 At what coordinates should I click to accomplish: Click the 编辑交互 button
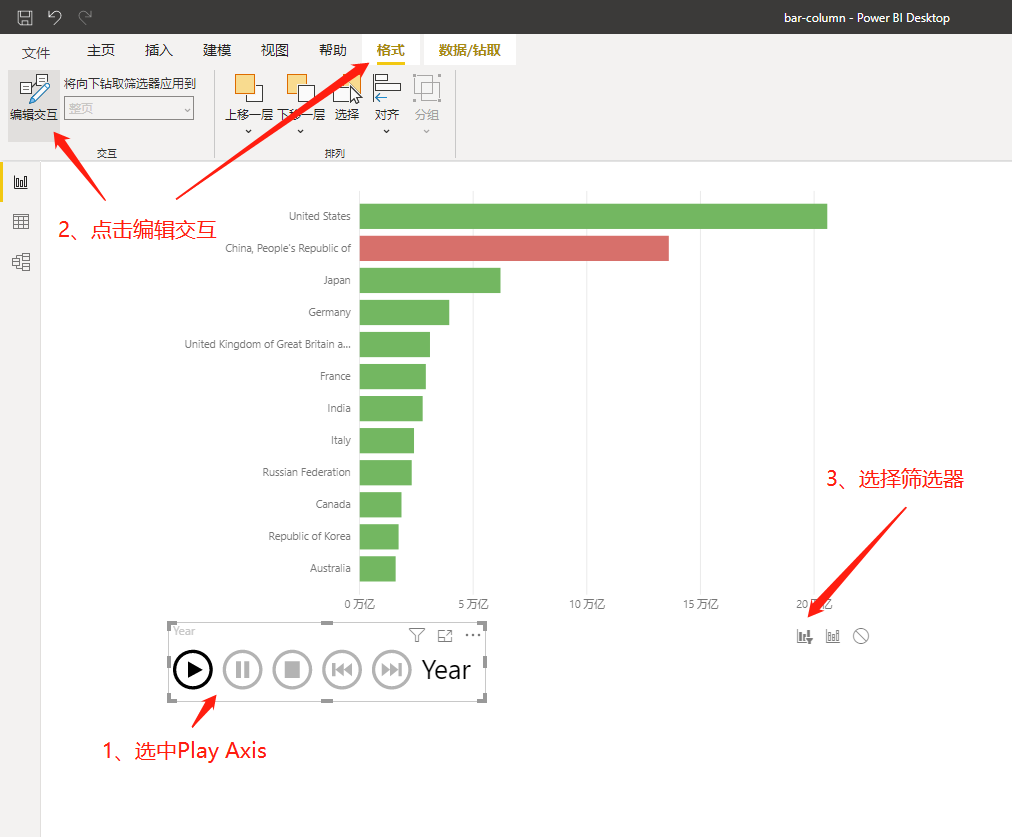(34, 99)
